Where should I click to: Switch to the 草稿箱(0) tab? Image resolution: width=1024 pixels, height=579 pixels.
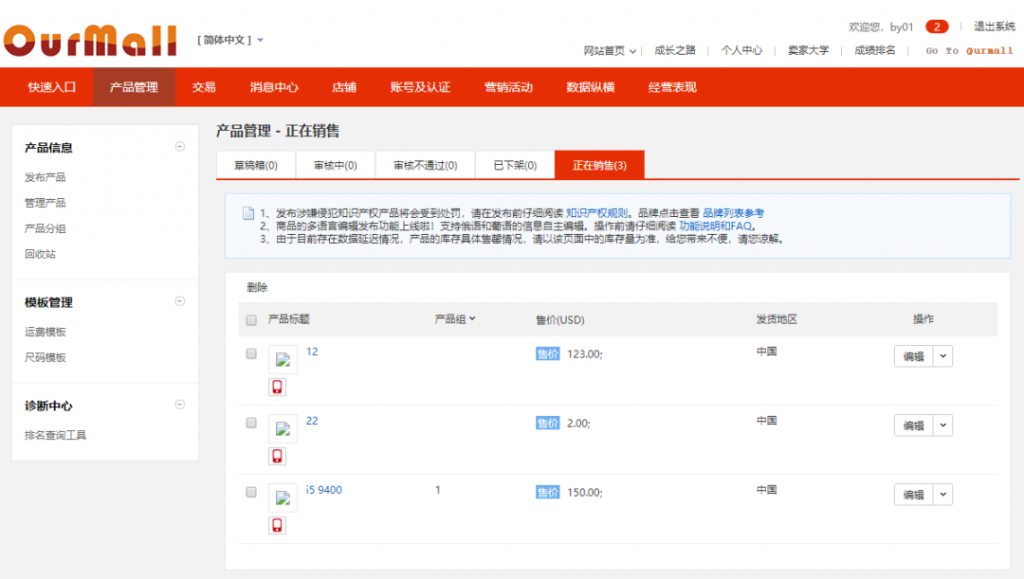tap(256, 165)
